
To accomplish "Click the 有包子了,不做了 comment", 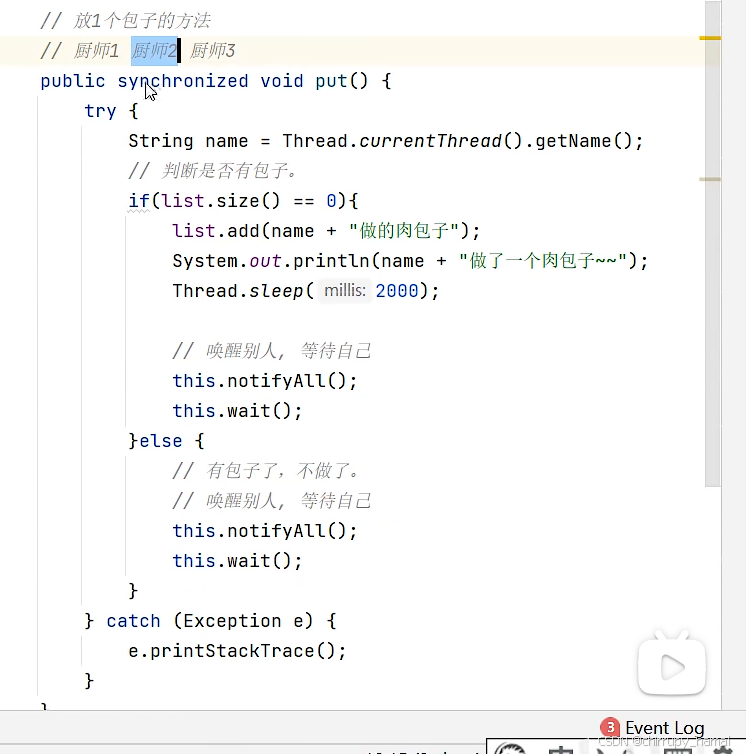I will [266, 471].
